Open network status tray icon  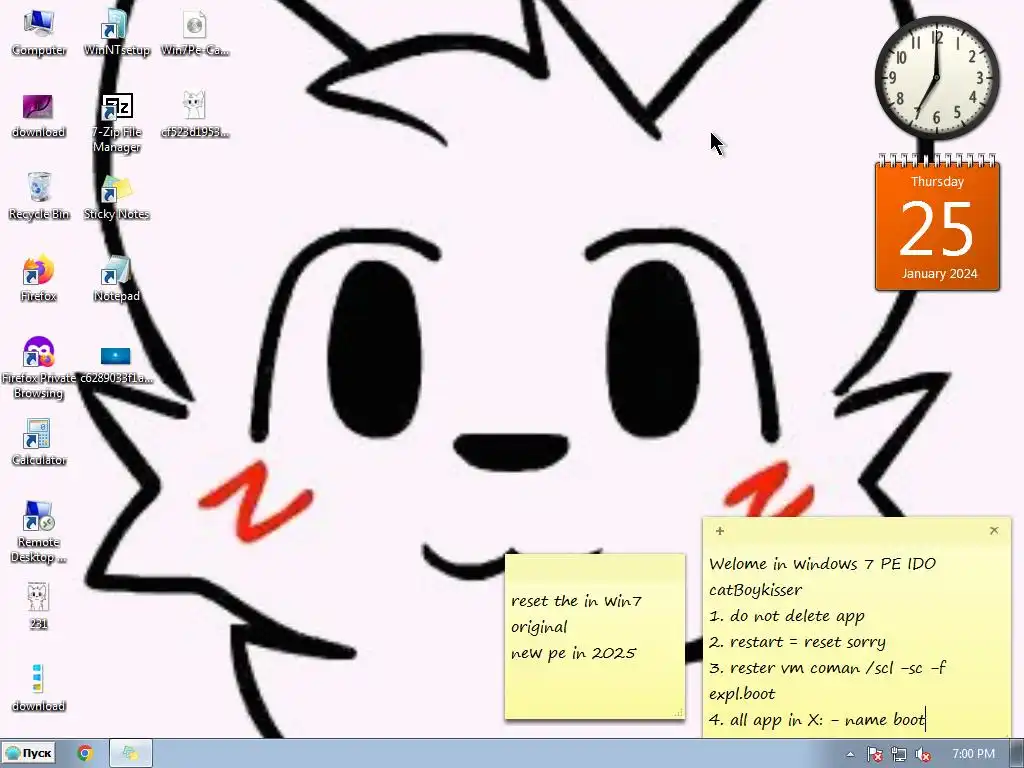click(x=899, y=754)
